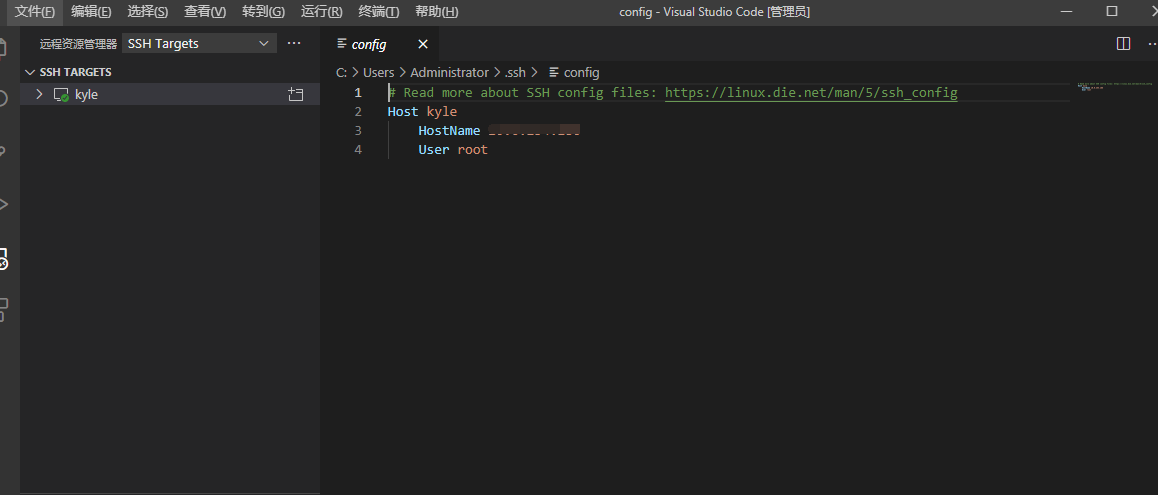Click the Administrator breadcrumb segment

450,72
